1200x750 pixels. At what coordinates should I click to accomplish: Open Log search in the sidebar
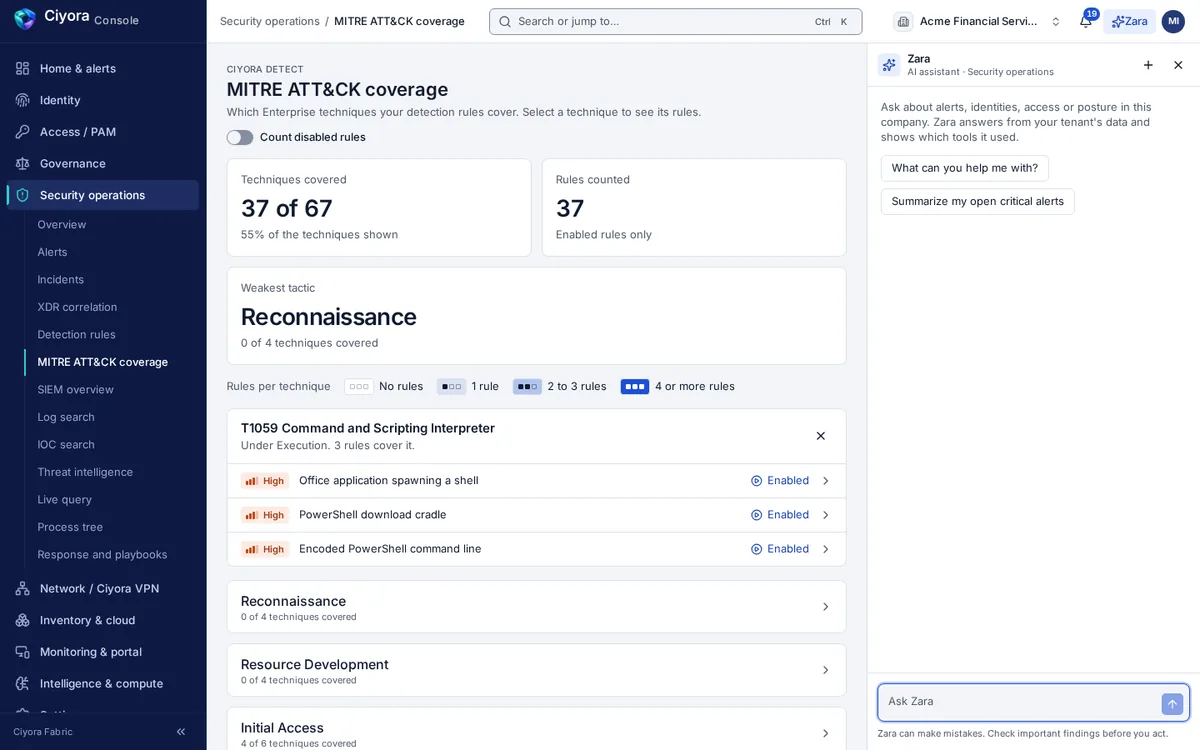click(x=66, y=417)
